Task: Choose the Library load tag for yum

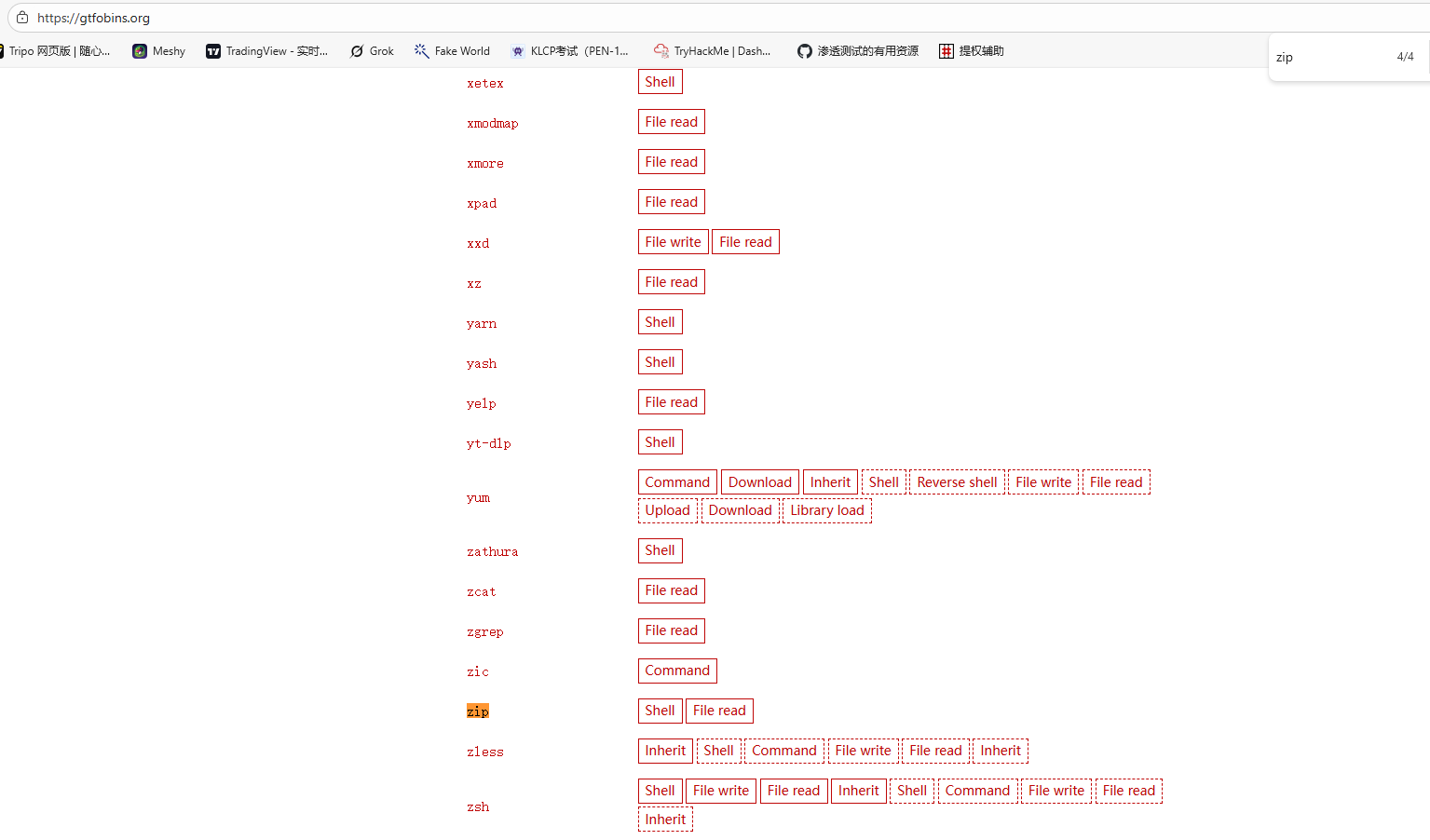Action: tap(827, 510)
